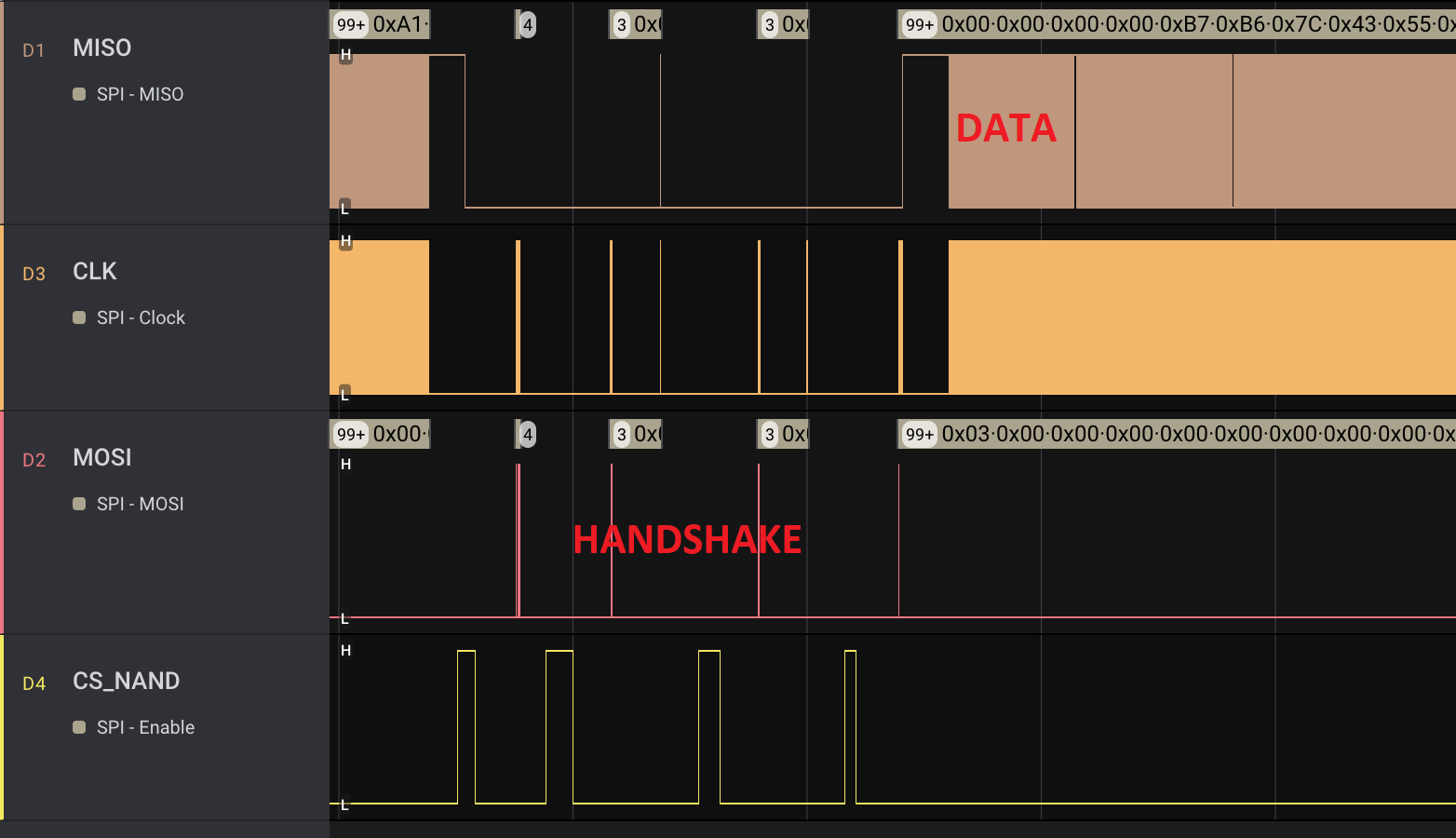Click the 99+ badge of the 0xA1 bubble

[x=352, y=24]
